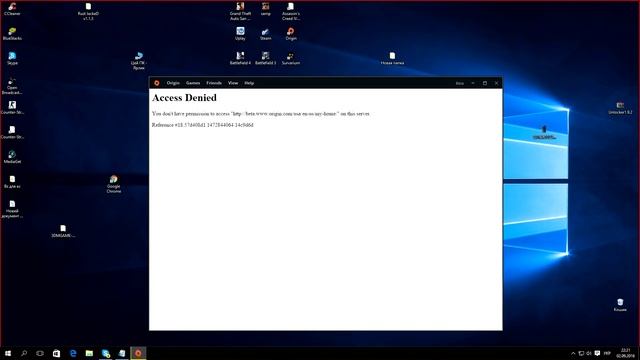Select the "Новый документ" file on the desktop
The height and width of the screenshot is (360, 640).
12,209
